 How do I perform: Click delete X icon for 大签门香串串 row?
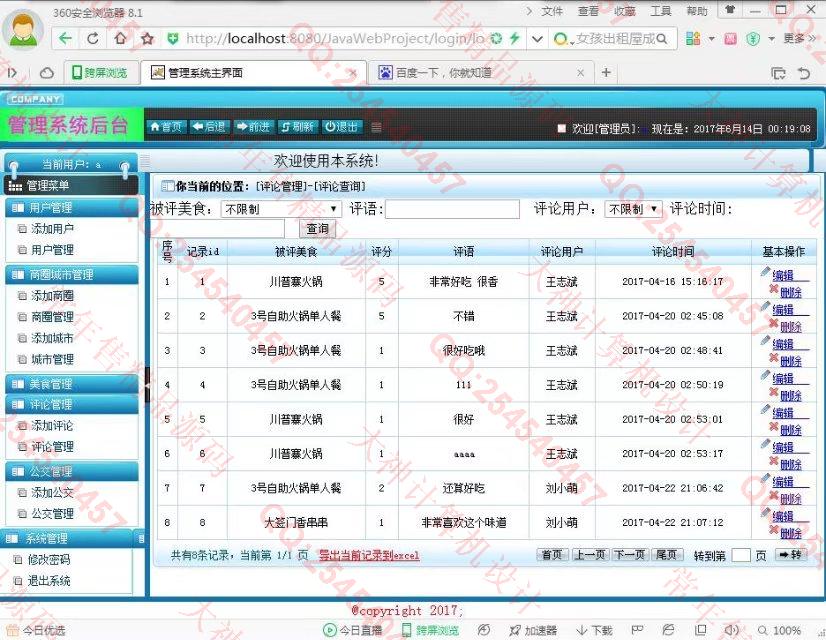coord(774,529)
